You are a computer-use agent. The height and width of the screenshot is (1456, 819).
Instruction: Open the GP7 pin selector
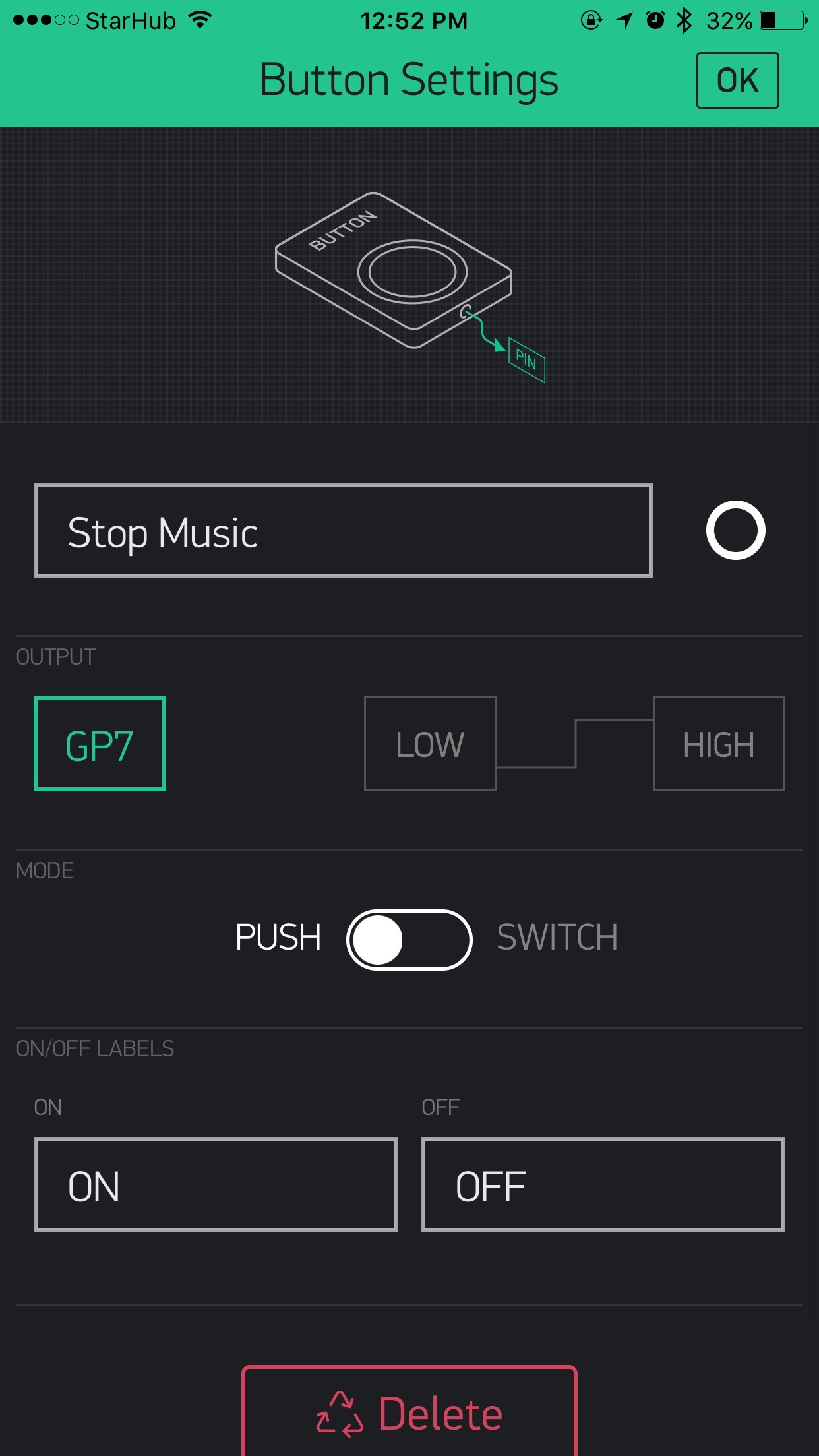[x=100, y=744]
